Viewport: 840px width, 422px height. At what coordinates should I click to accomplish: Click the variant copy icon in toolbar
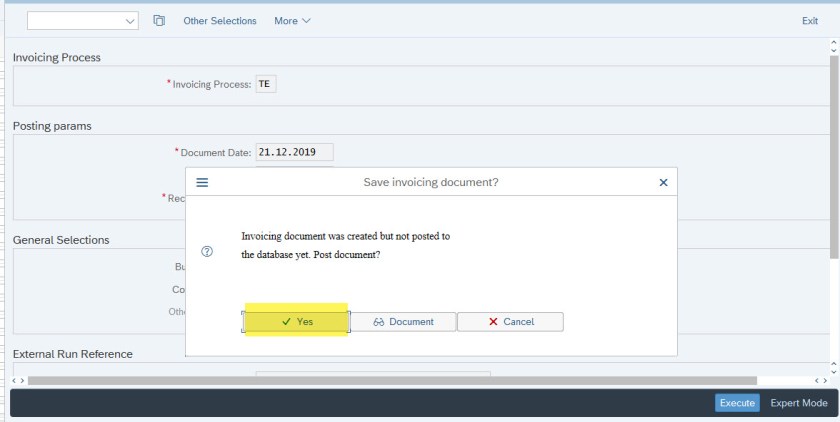tap(159, 21)
